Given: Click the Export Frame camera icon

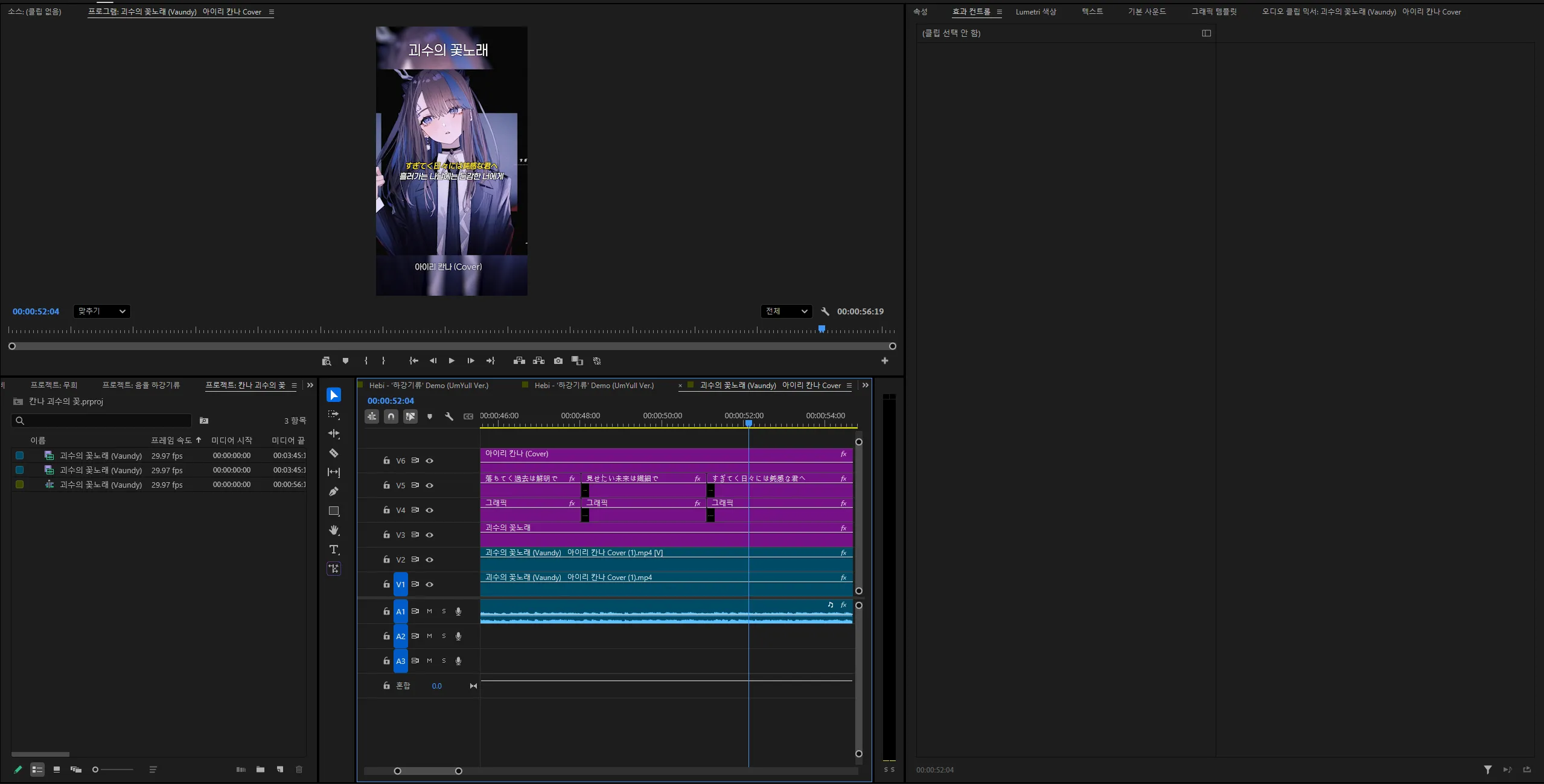Looking at the screenshot, I should point(558,361).
